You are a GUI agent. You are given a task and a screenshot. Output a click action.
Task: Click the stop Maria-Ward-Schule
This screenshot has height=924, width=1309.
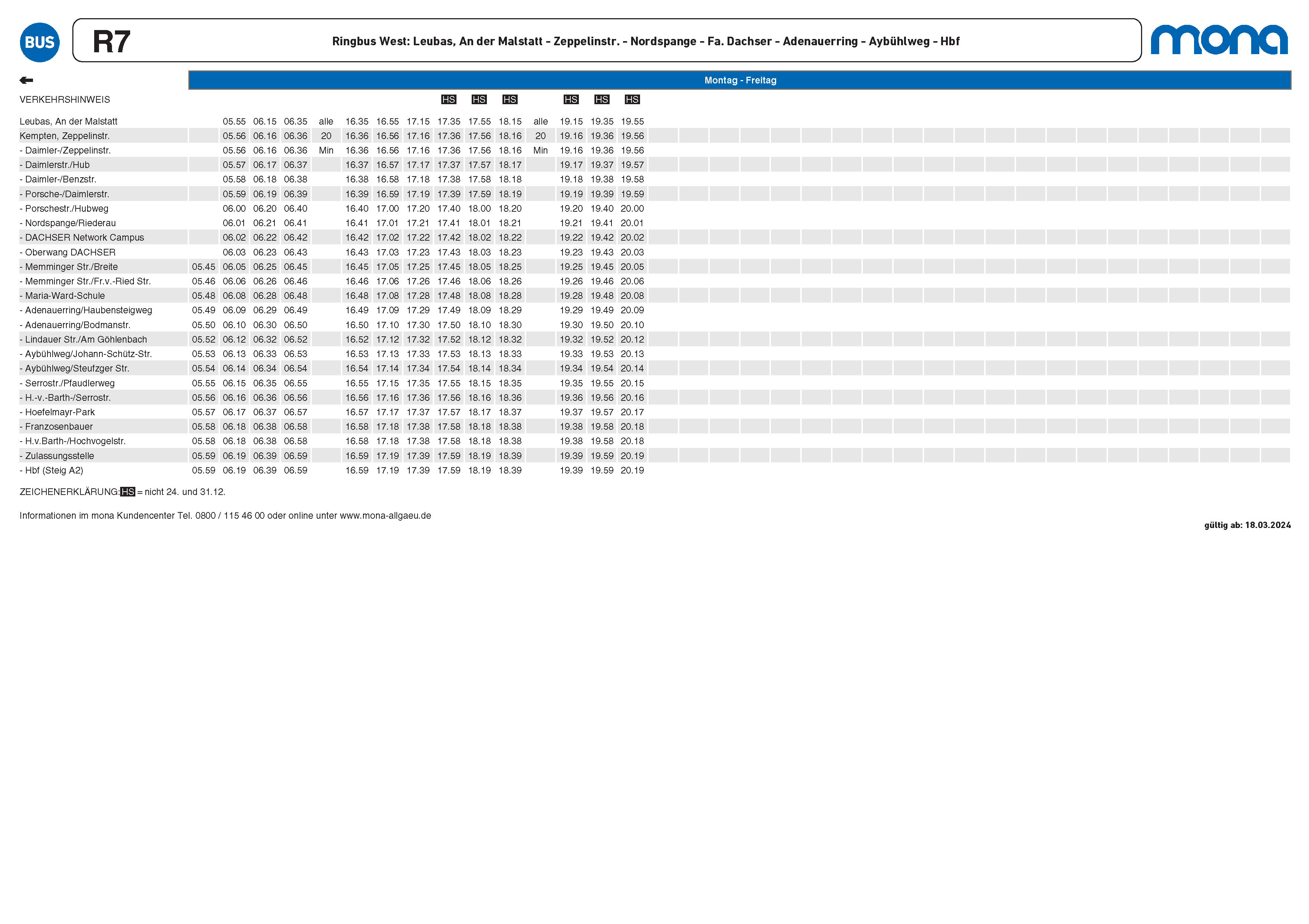tap(62, 296)
